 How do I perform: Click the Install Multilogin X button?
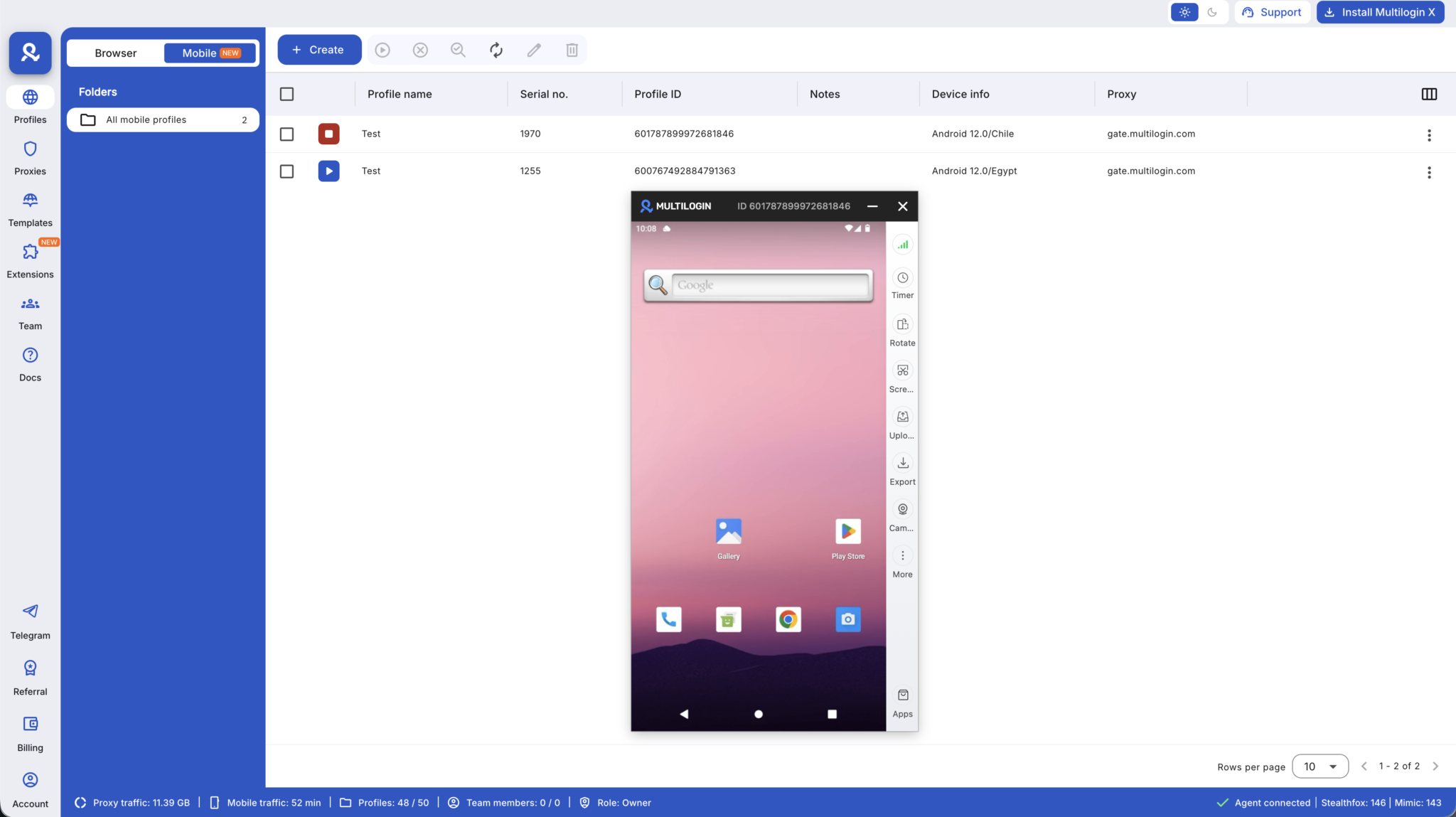pyautogui.click(x=1380, y=12)
